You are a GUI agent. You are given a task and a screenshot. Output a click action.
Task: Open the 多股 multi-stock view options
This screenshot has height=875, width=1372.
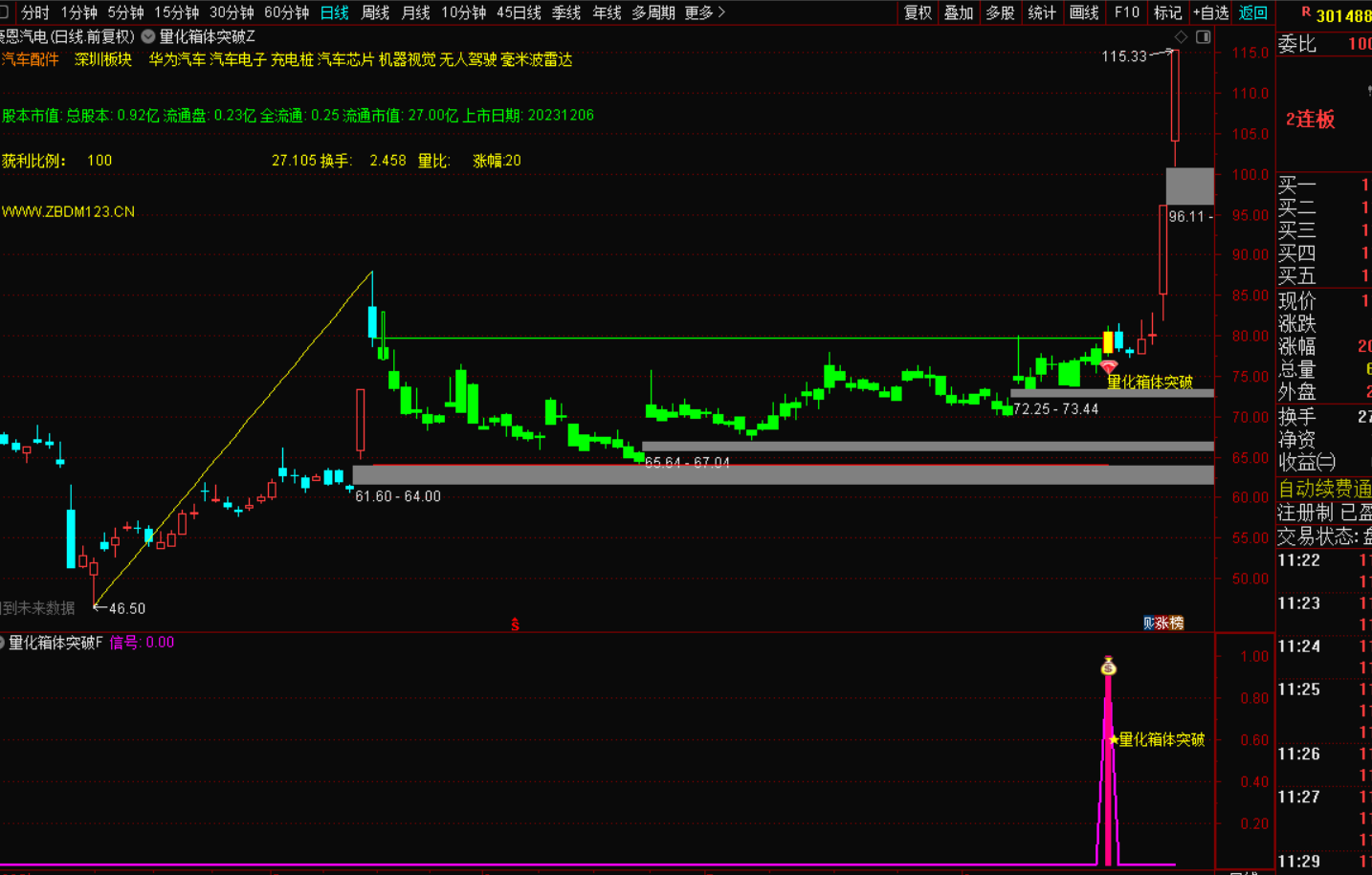pos(999,12)
